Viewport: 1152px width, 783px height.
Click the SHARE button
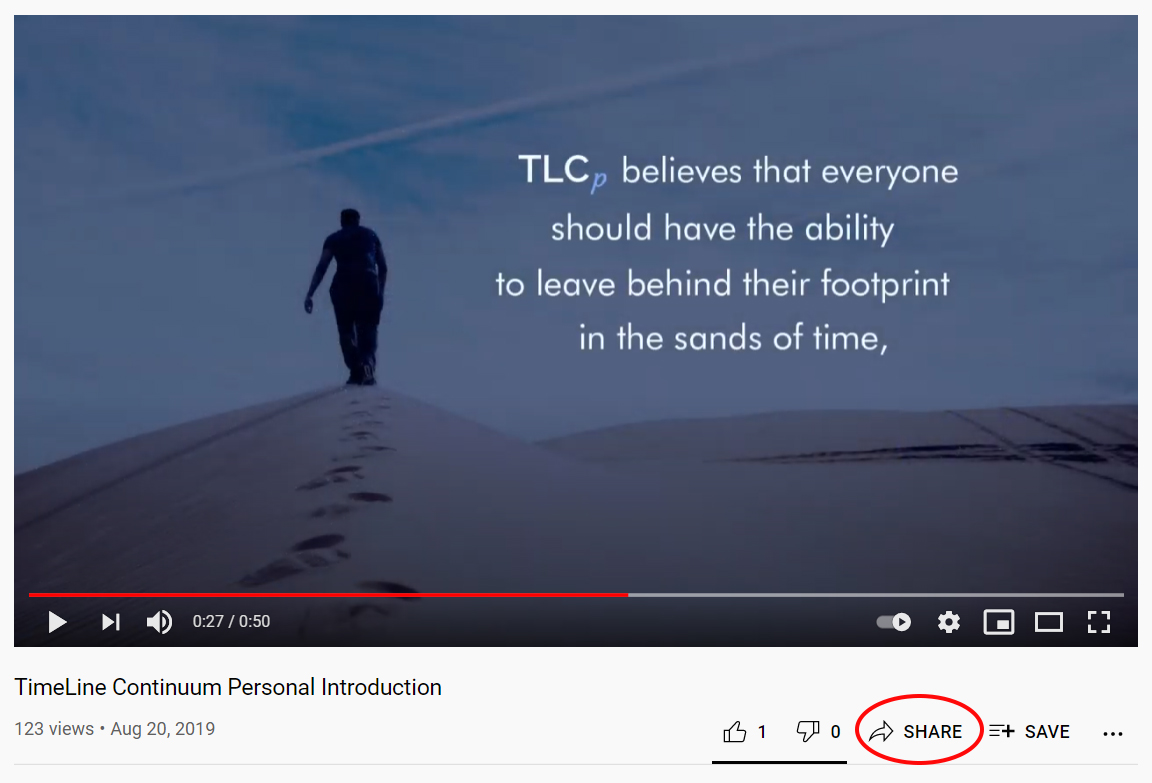pos(915,732)
